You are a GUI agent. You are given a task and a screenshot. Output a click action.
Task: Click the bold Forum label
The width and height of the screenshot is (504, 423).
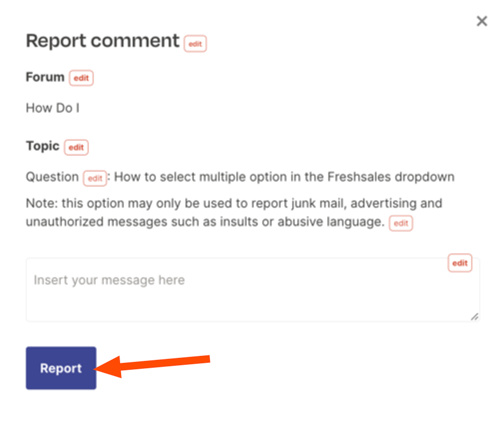coord(45,77)
